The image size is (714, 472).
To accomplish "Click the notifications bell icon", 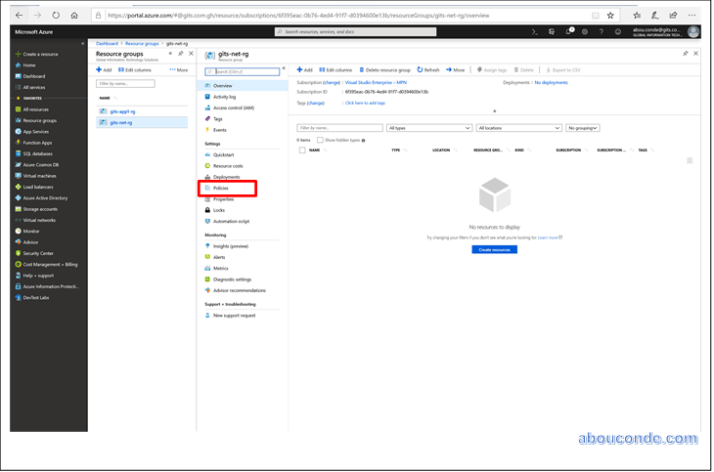I will click(x=569, y=32).
